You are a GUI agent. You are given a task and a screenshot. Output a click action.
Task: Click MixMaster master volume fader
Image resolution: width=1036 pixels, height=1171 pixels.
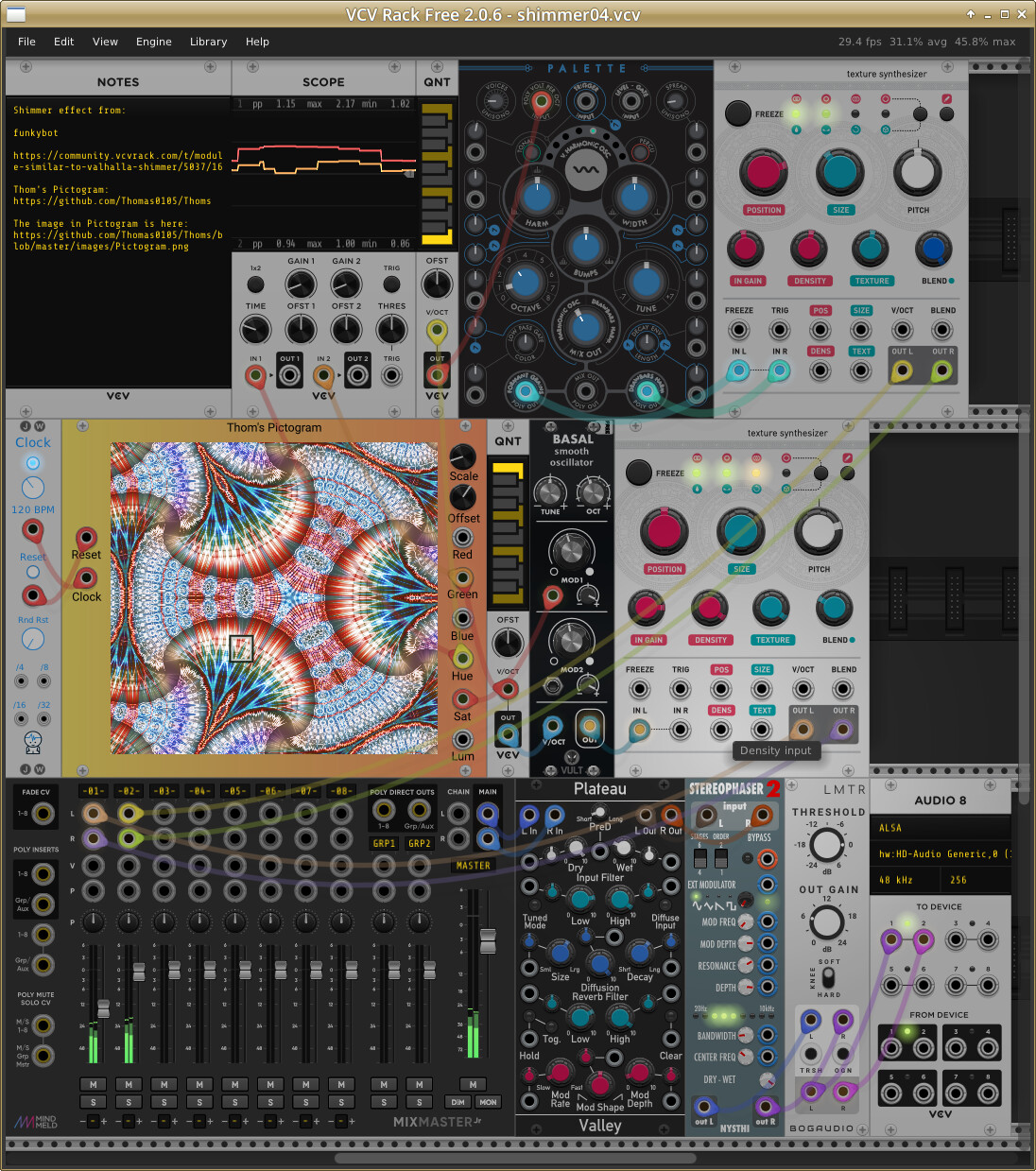coord(488,941)
